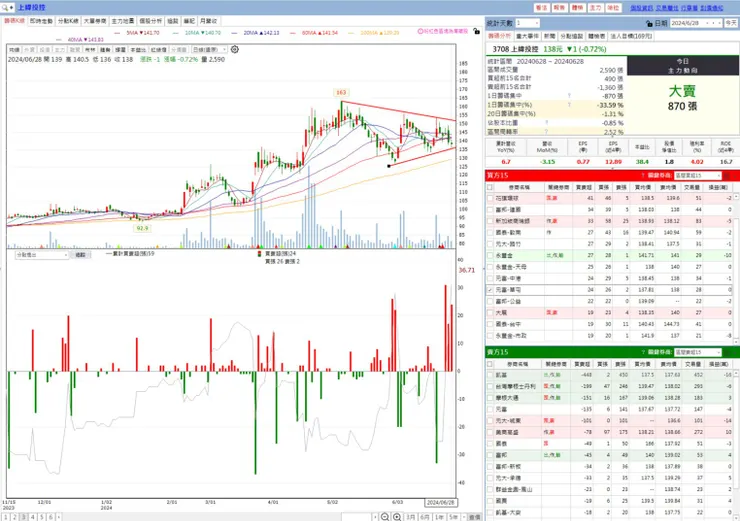Open the 日期 2024/6/28 date dropdown

pos(706,23)
